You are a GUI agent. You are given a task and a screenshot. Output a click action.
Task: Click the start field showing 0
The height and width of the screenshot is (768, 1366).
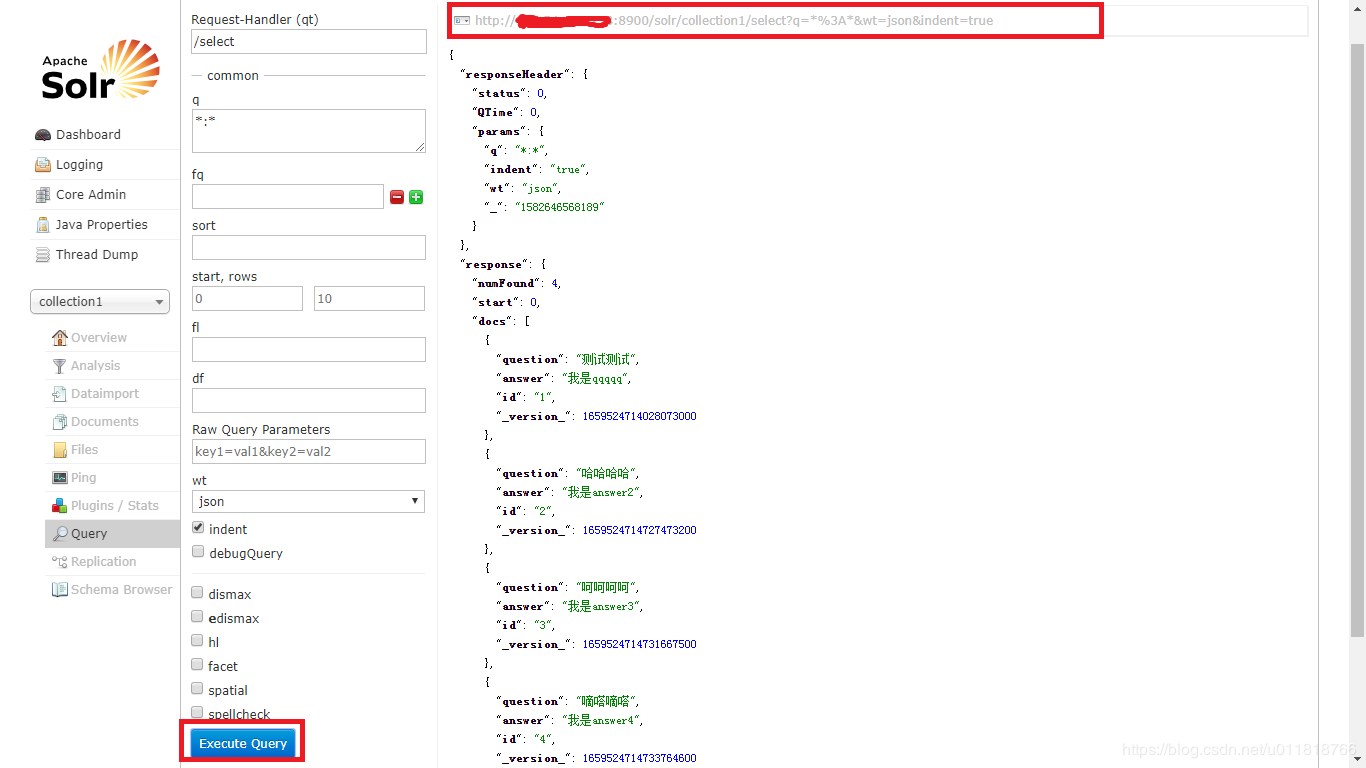point(247,299)
